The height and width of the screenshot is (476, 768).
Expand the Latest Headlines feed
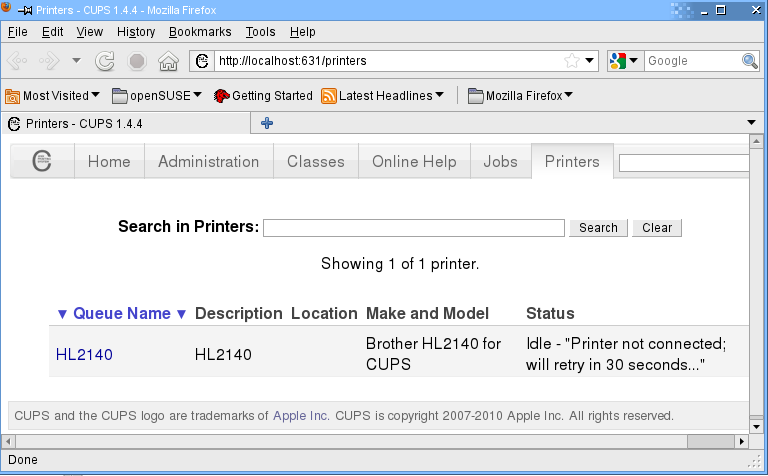(x=383, y=96)
